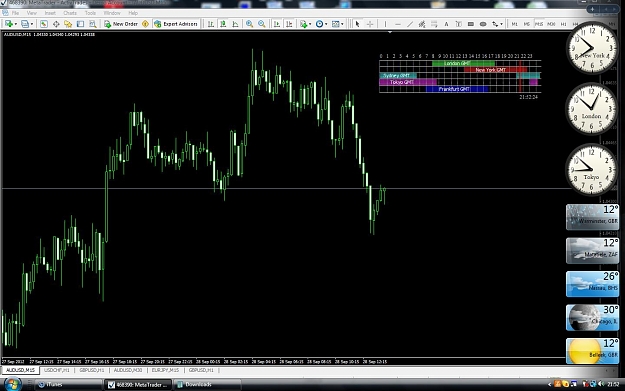
Task: Open the View menu
Action: [x=31, y=13]
